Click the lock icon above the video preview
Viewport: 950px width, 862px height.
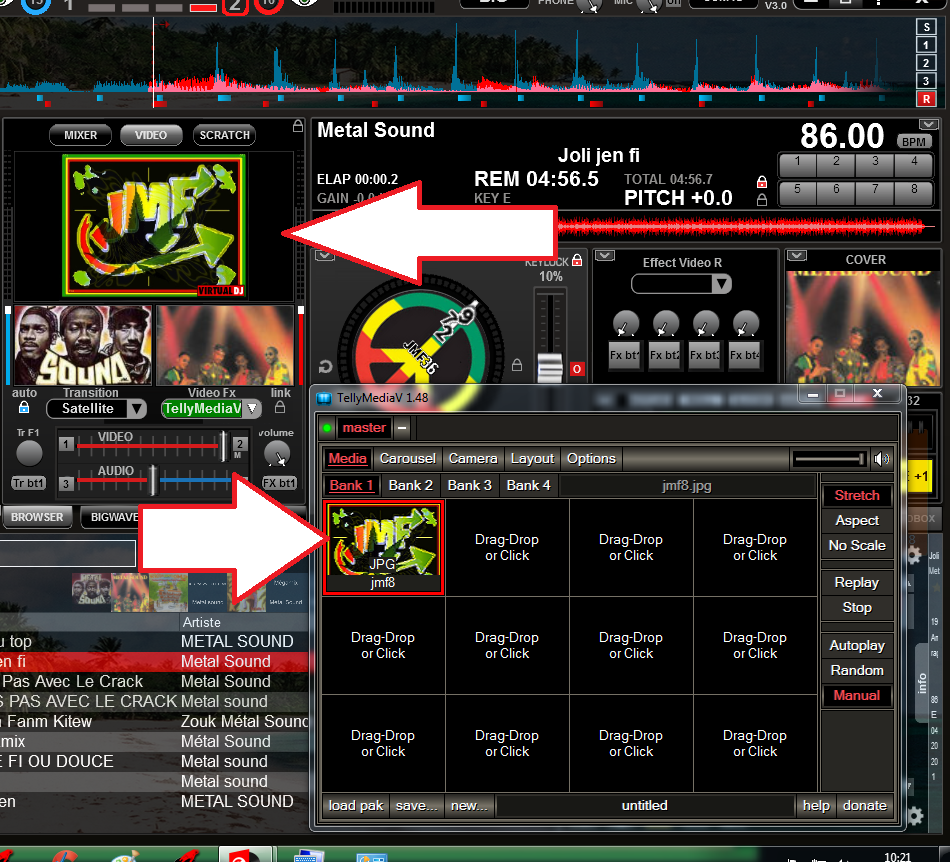pos(297,126)
